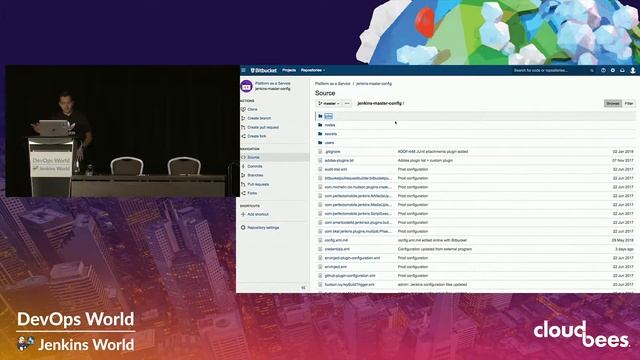
Task: Select the Filter view button
Action: pyautogui.click(x=629, y=104)
